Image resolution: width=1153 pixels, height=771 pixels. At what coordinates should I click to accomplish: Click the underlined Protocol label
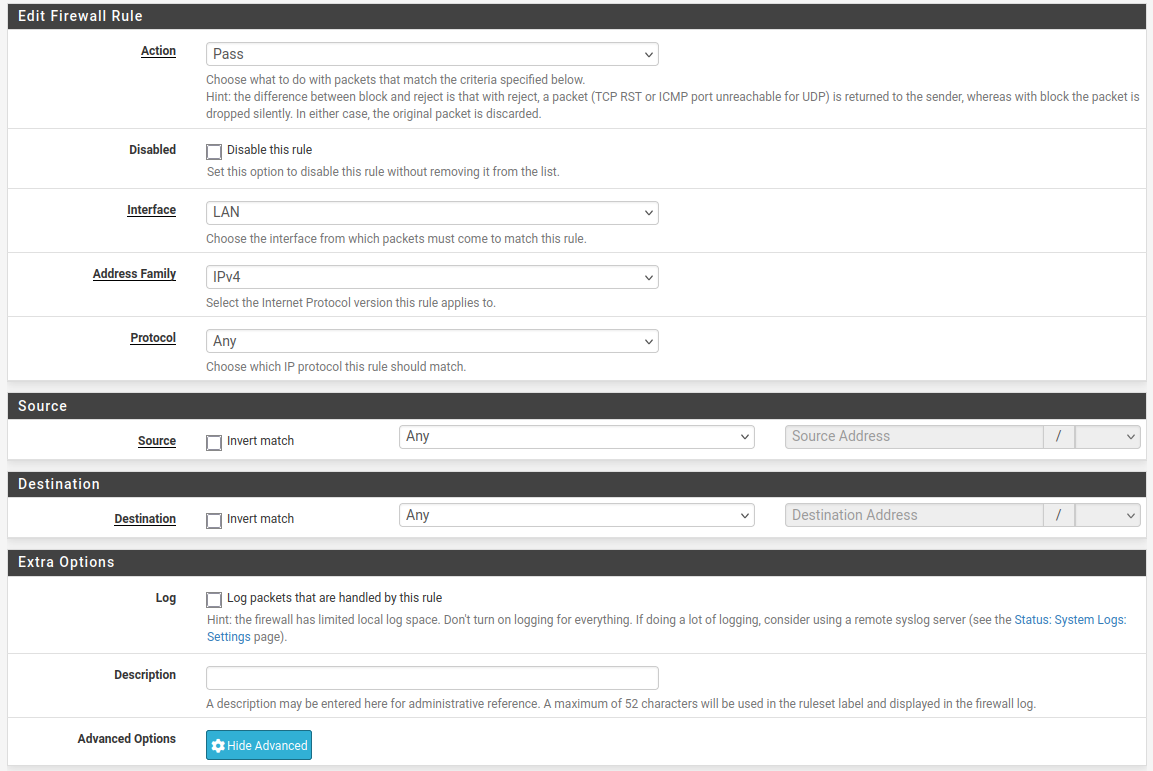pos(153,338)
